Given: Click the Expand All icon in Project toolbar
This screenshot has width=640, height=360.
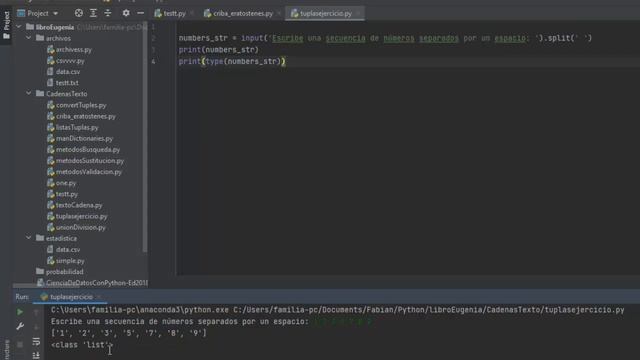Looking at the screenshot, I should click(x=93, y=13).
